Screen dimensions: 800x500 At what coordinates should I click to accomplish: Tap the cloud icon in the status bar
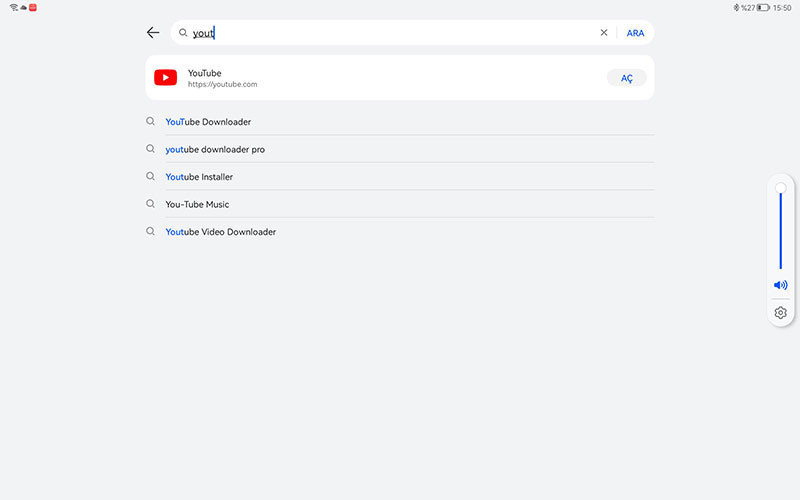coord(23,8)
